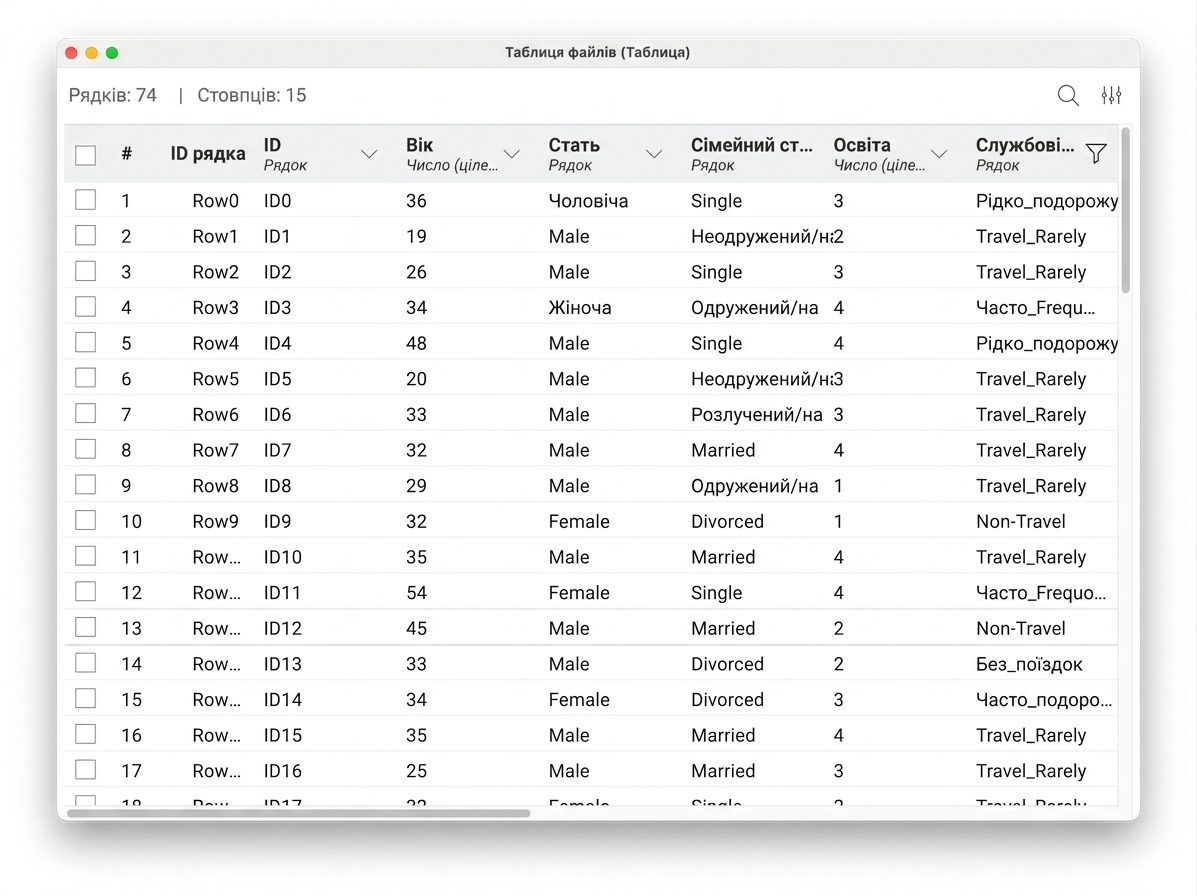Viewport: 1197px width, 896px height.
Task: Open table settings sliders icon
Action: [1111, 95]
